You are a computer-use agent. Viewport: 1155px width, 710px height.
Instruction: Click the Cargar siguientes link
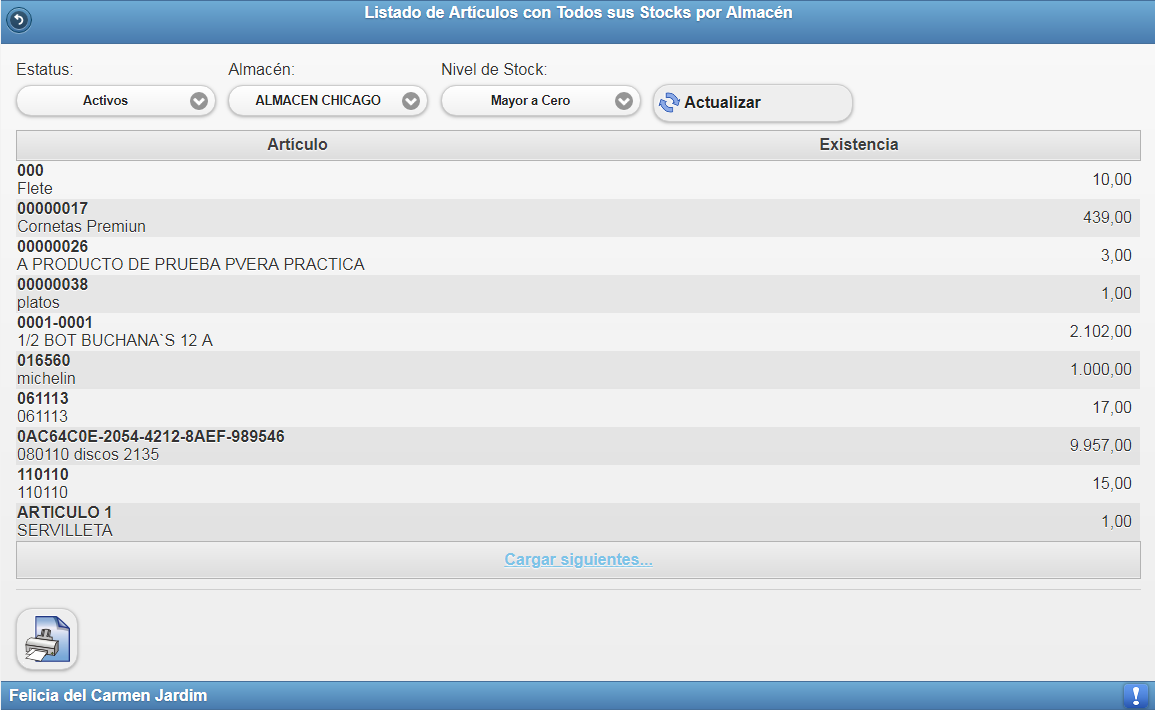pyautogui.click(x=578, y=560)
